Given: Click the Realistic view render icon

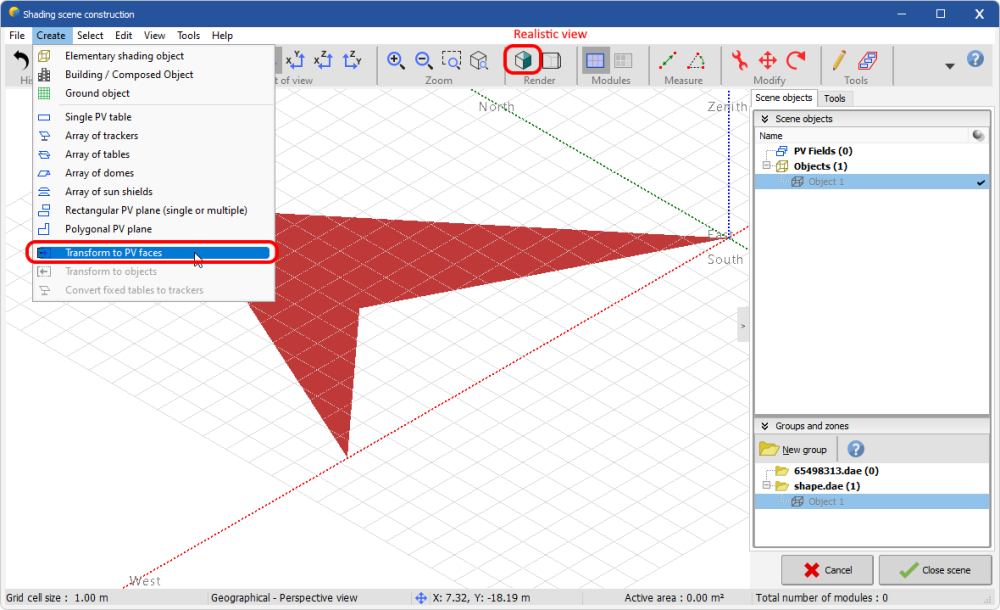Looking at the screenshot, I should point(521,60).
